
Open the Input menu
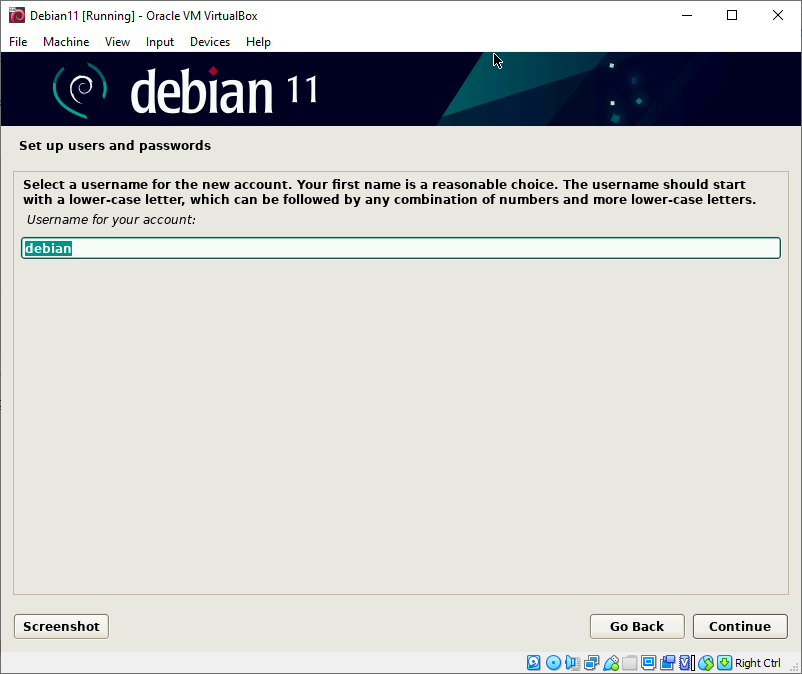pos(160,42)
